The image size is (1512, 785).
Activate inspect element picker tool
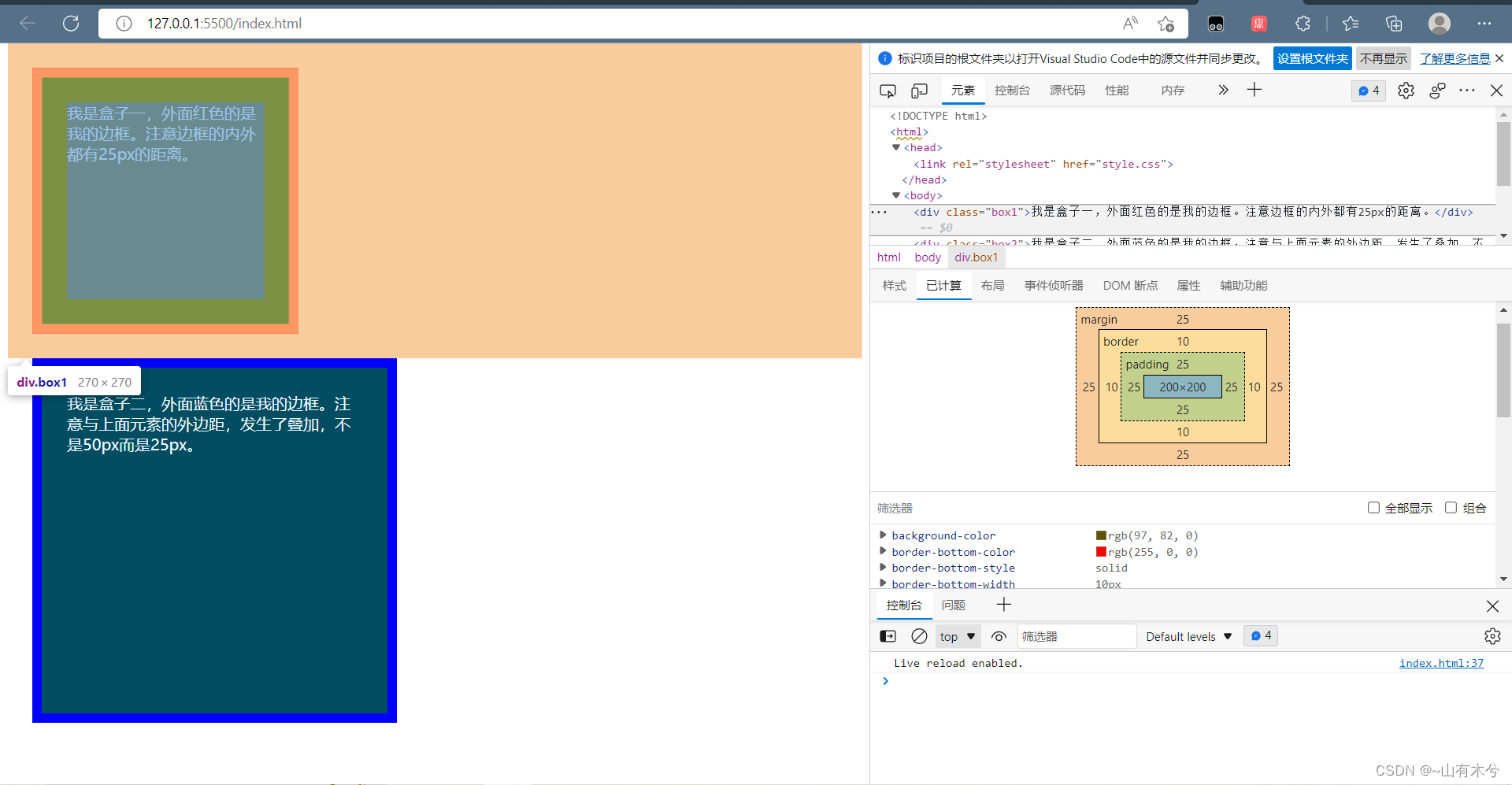pyautogui.click(x=888, y=91)
